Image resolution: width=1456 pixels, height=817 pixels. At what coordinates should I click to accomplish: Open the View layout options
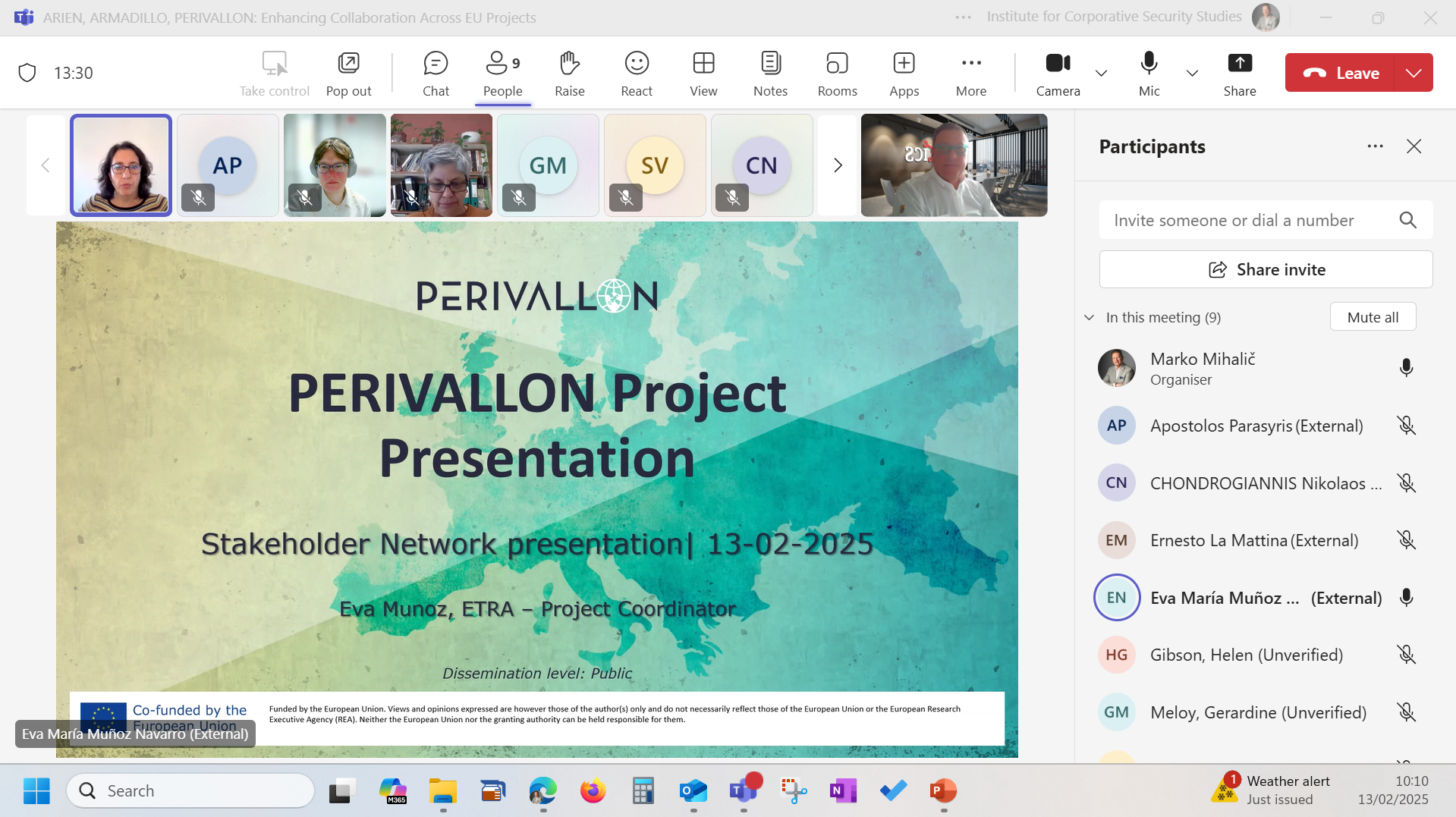coord(703,73)
